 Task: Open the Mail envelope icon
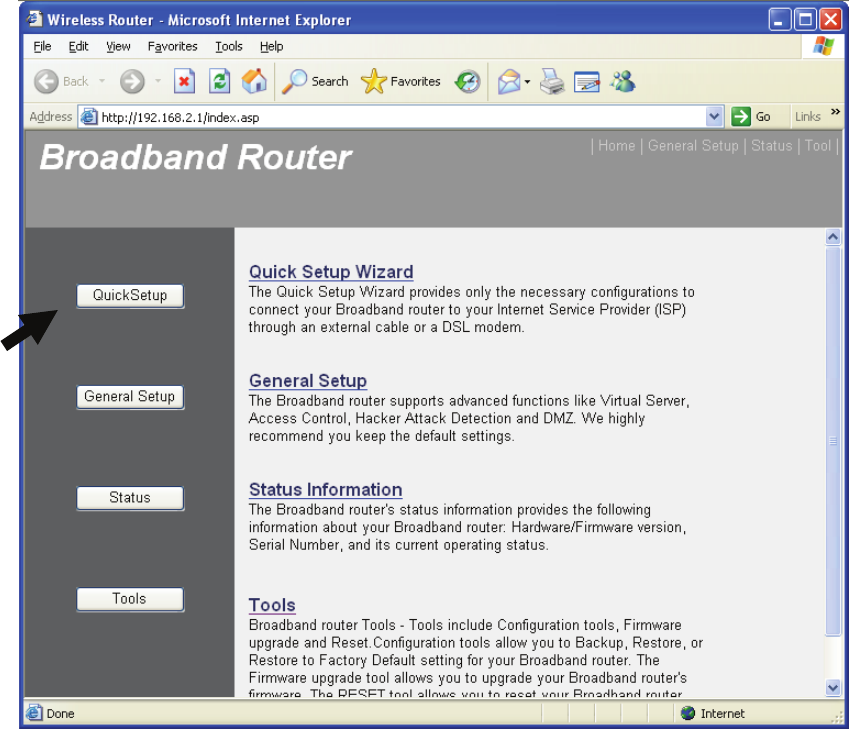509,82
